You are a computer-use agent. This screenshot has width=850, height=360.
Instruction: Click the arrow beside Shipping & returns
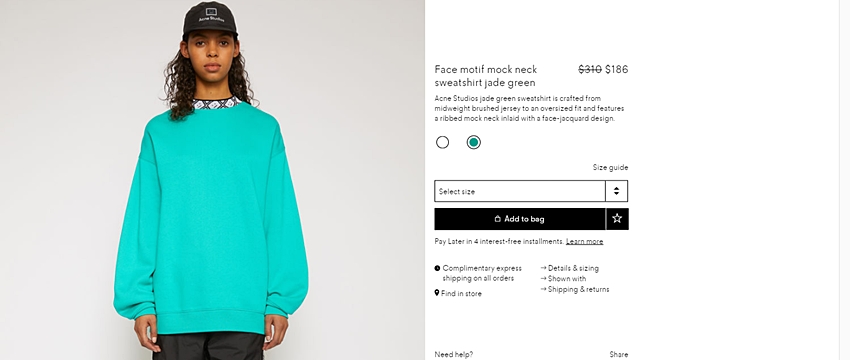544,290
